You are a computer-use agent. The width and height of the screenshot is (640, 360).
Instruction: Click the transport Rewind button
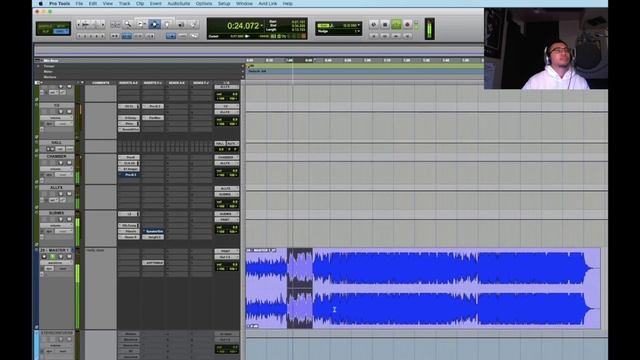(x=384, y=36)
